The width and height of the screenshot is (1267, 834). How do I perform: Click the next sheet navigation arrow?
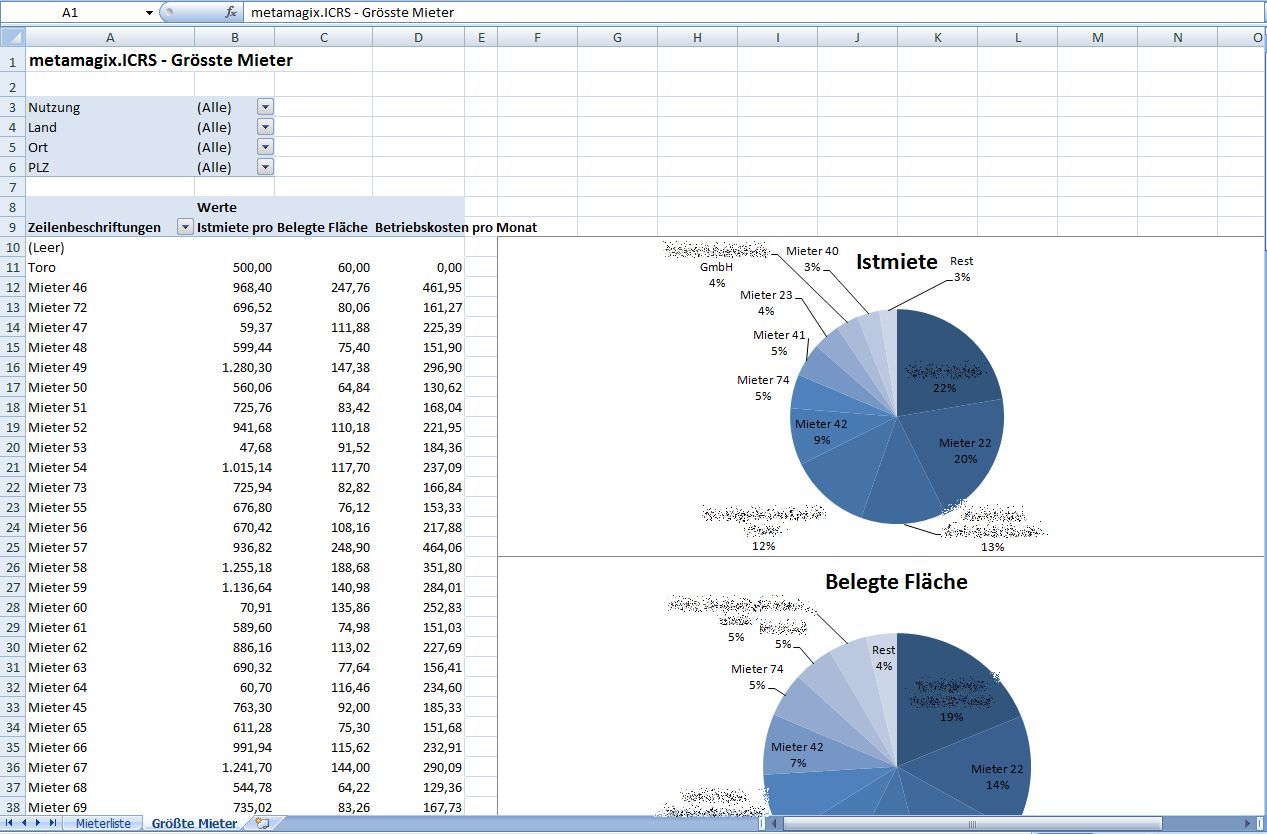[38, 823]
